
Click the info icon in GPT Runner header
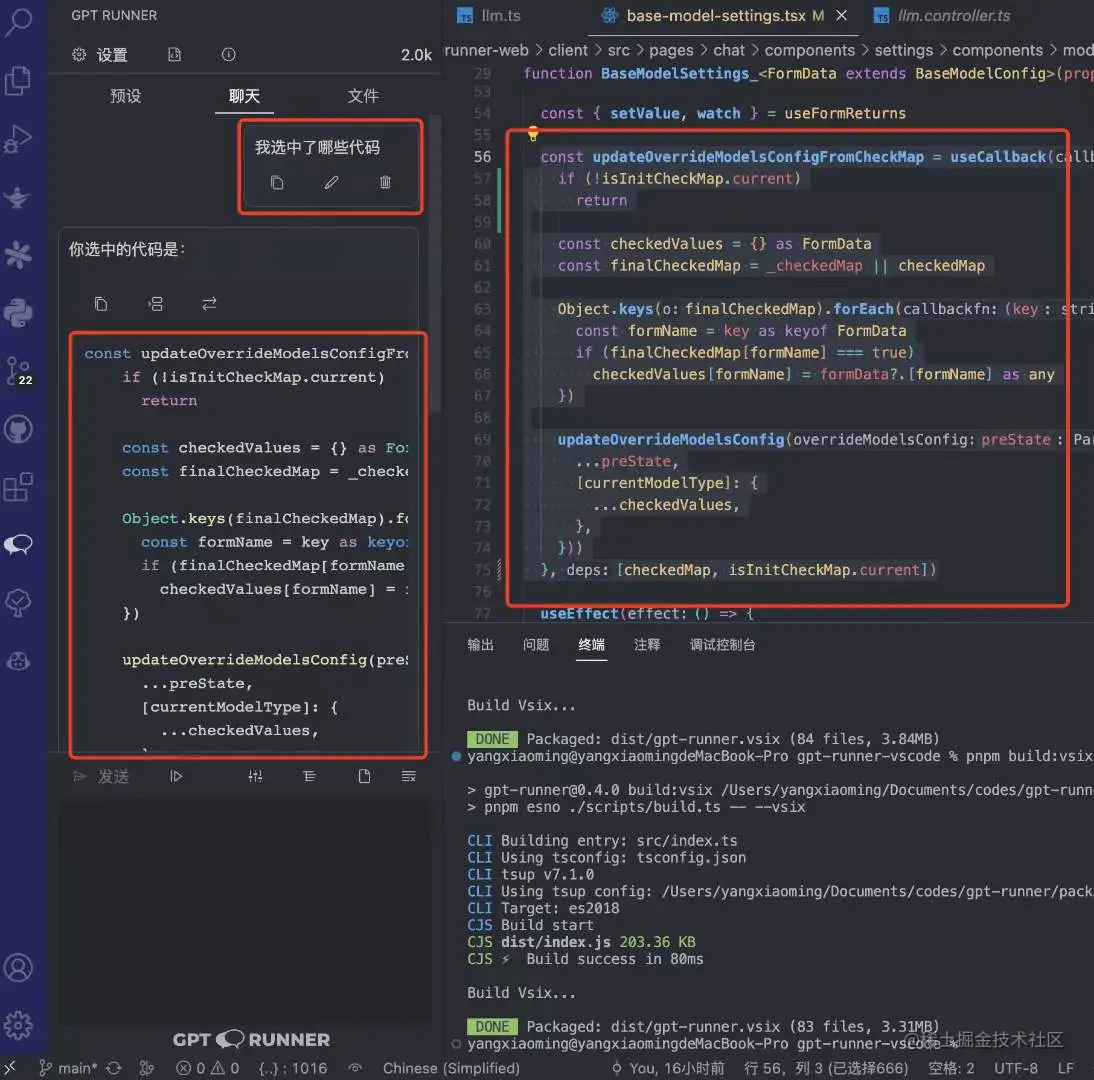(x=228, y=54)
